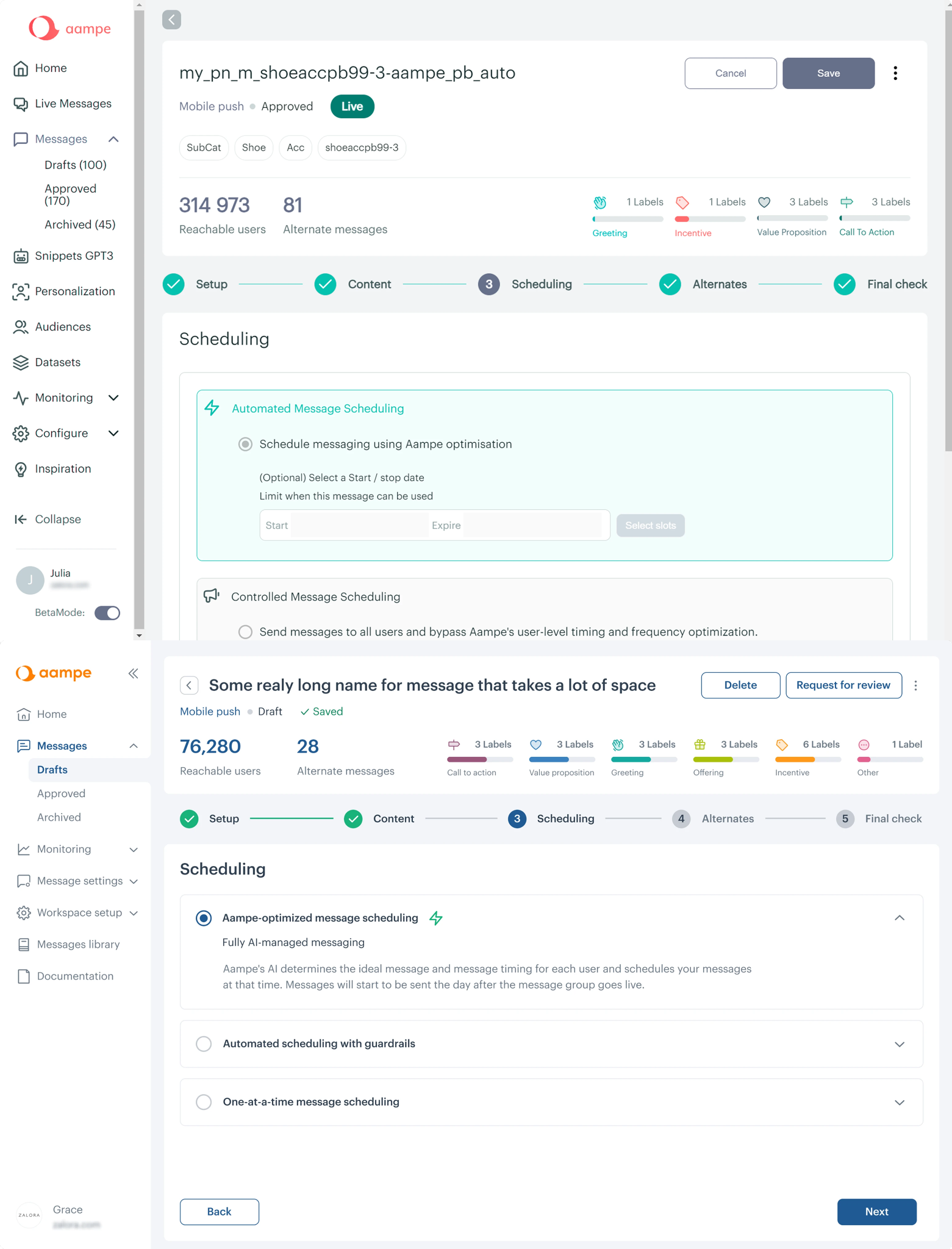The image size is (952, 1249).
Task: Click the Mobile push link in lower panel
Action: 210,711
